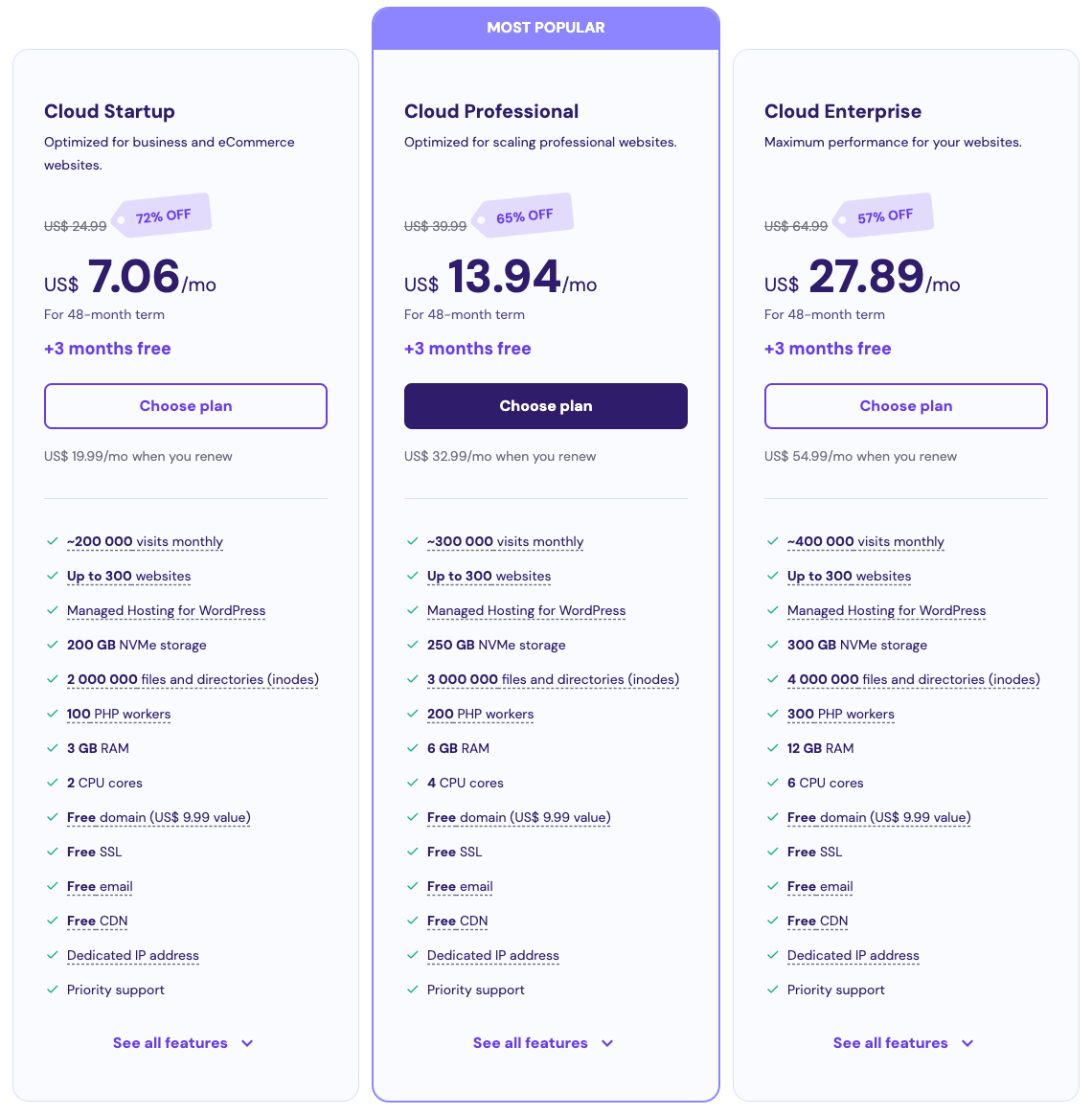Click the MOST POPULAR banner
This screenshot has height=1115, width=1092.
546,27
